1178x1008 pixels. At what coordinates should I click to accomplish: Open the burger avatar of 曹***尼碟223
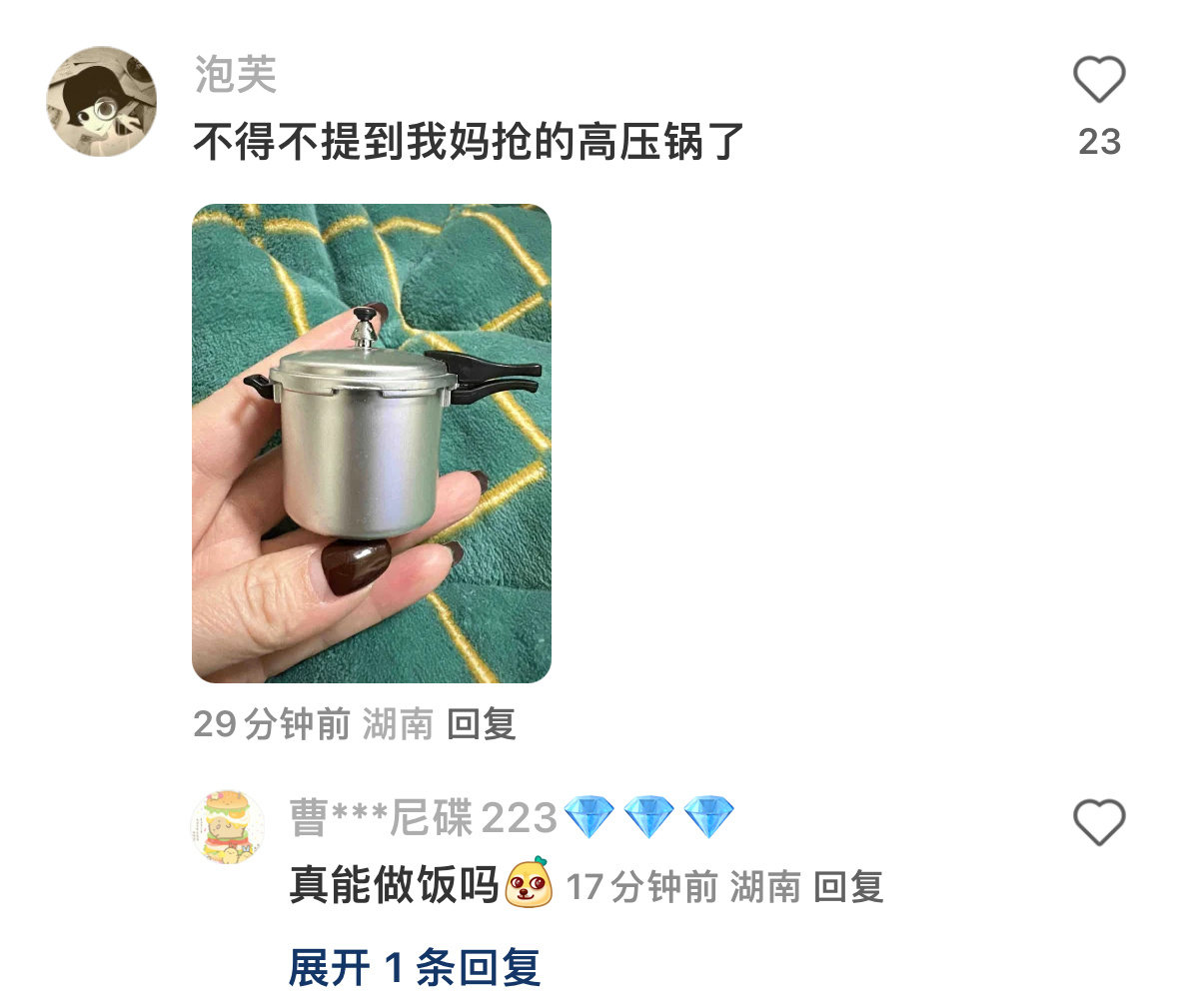pos(227,826)
